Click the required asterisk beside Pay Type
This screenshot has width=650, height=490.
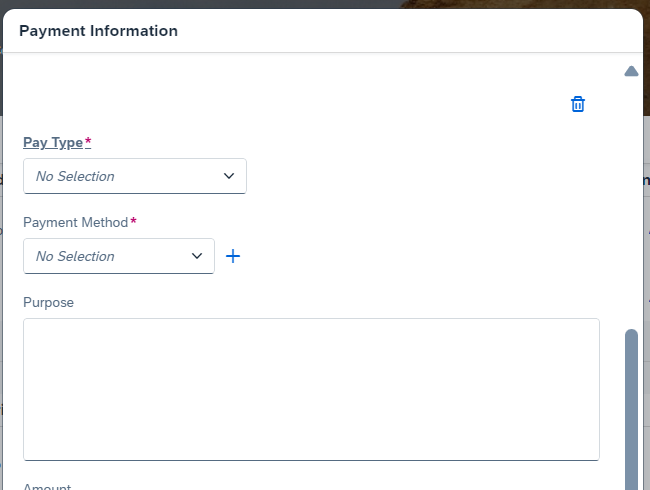[88, 142]
